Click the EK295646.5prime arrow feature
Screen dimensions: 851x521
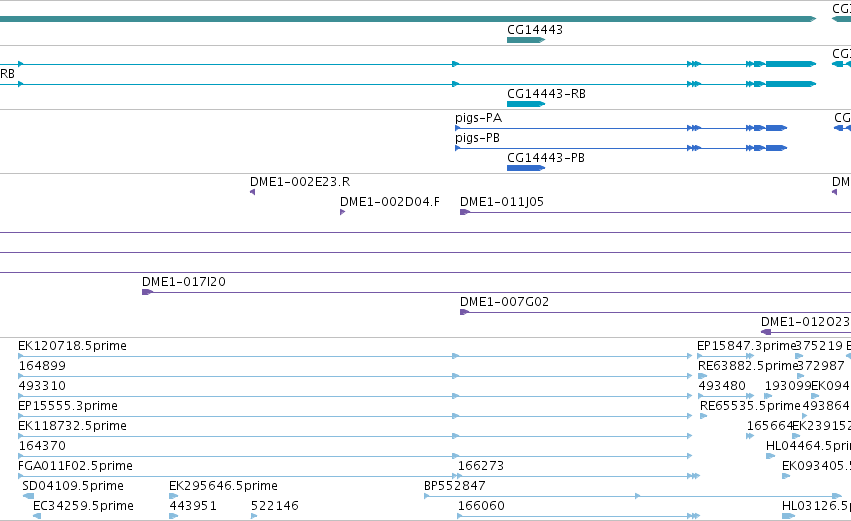click(x=174, y=496)
